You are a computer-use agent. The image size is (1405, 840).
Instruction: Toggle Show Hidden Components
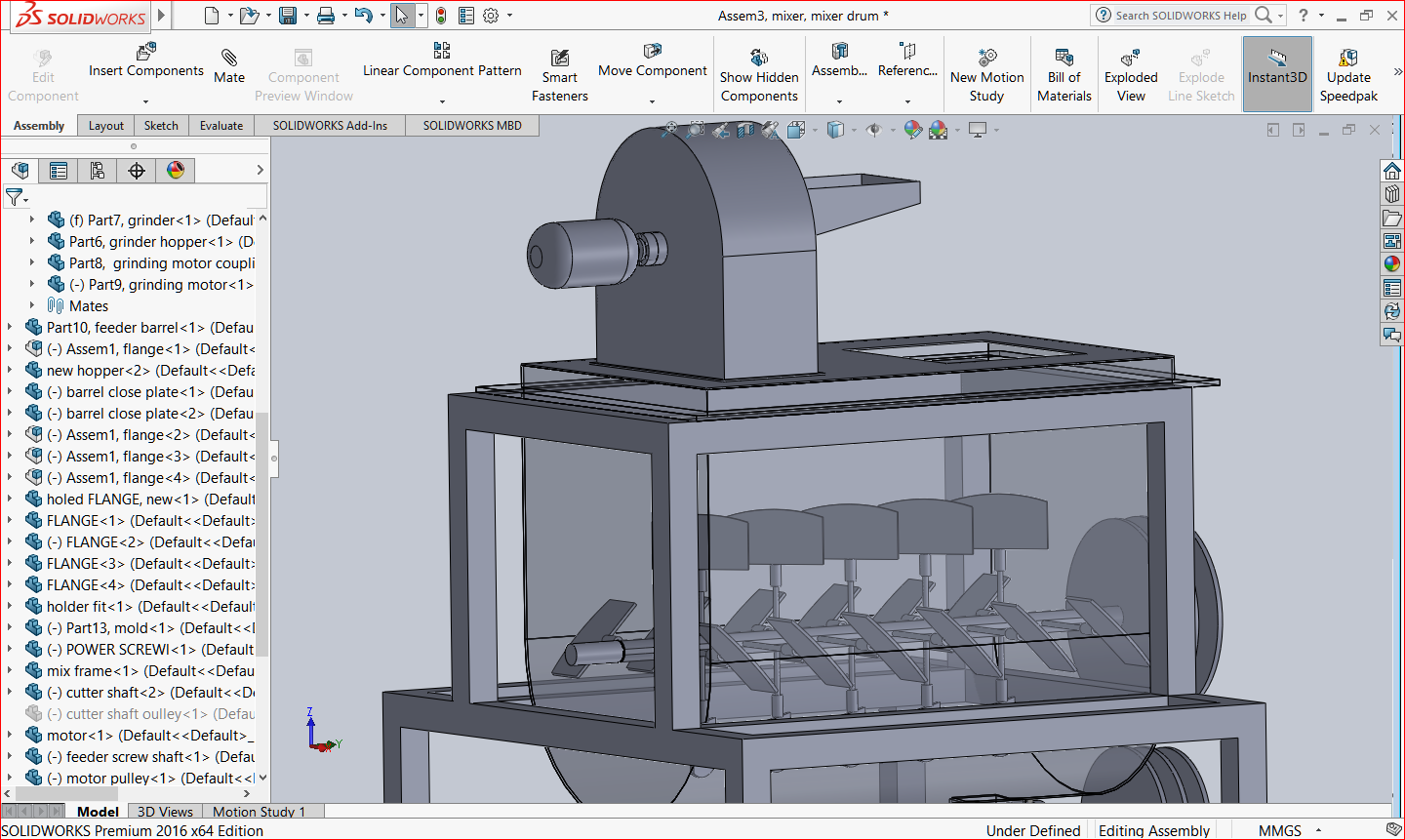(x=759, y=74)
